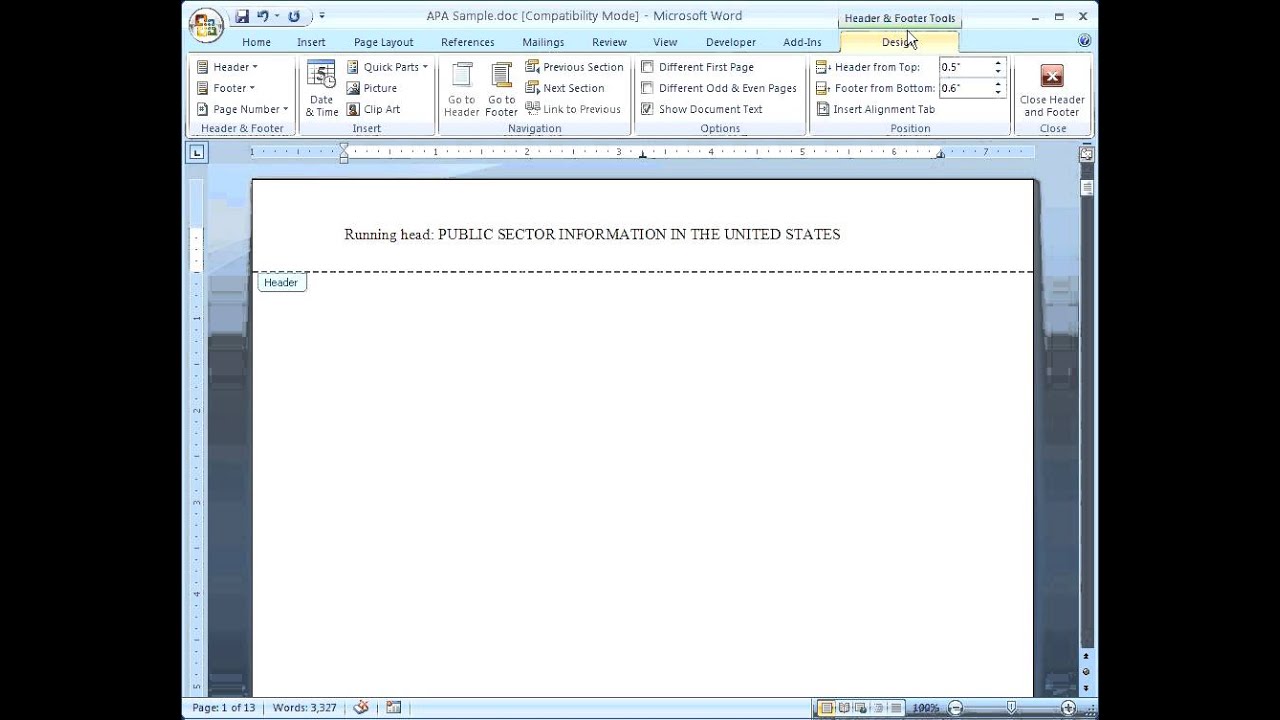Open Microsoft Word Help
The height and width of the screenshot is (720, 1280).
coord(1084,41)
